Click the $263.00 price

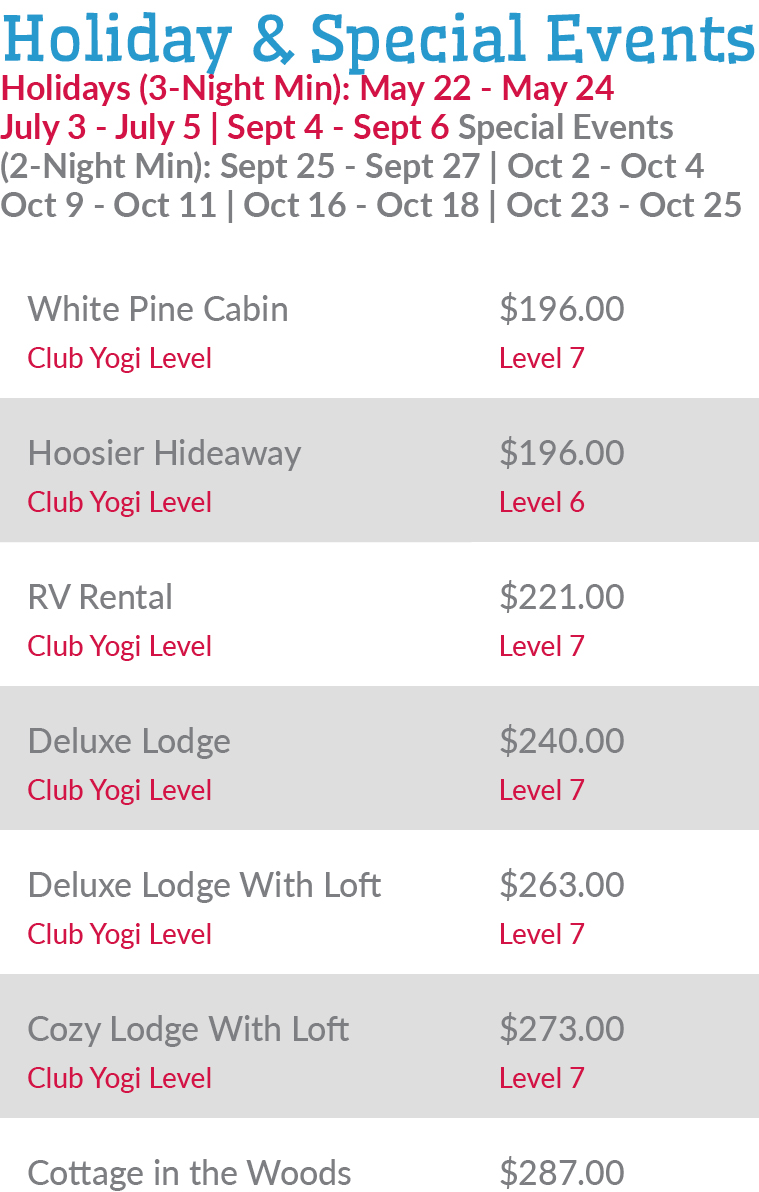(561, 885)
